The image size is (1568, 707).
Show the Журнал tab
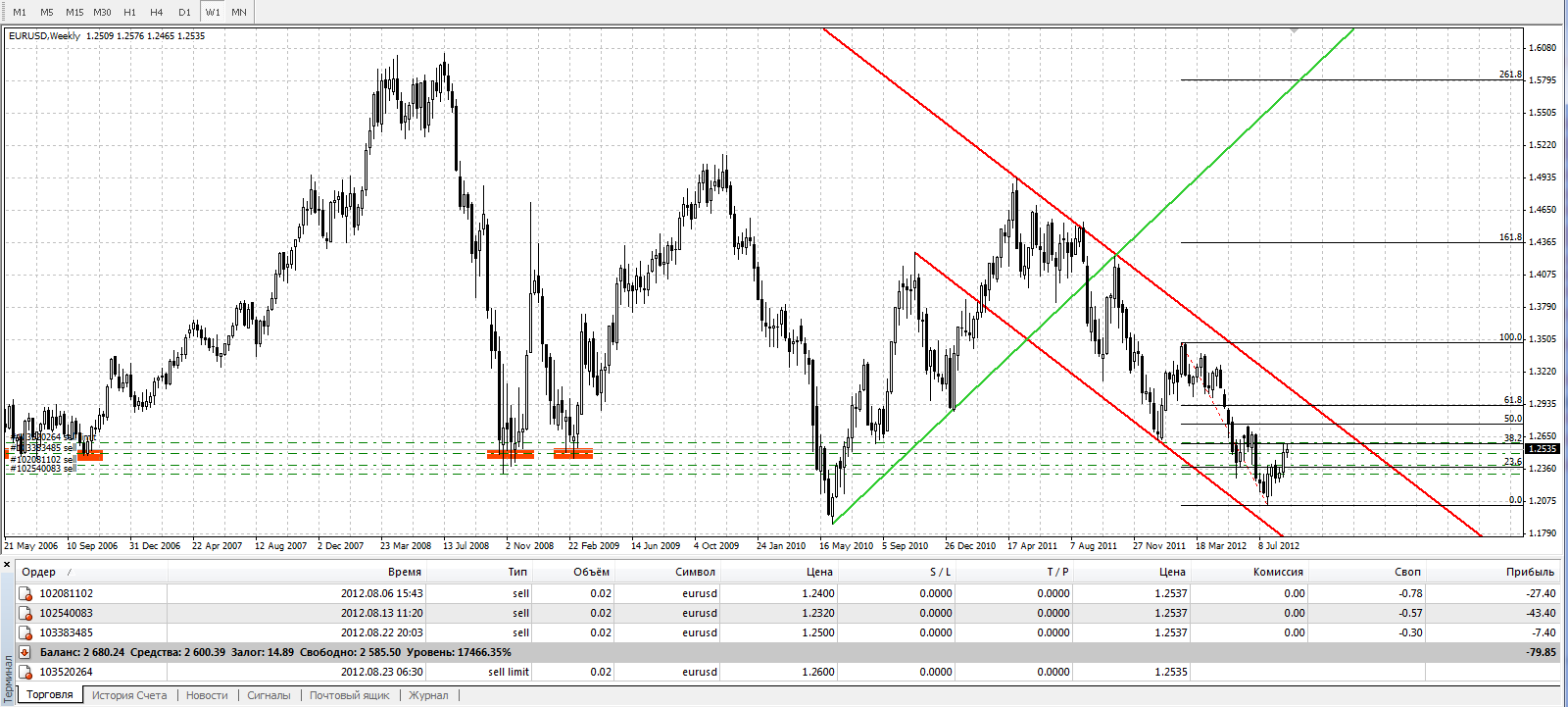[x=428, y=695]
